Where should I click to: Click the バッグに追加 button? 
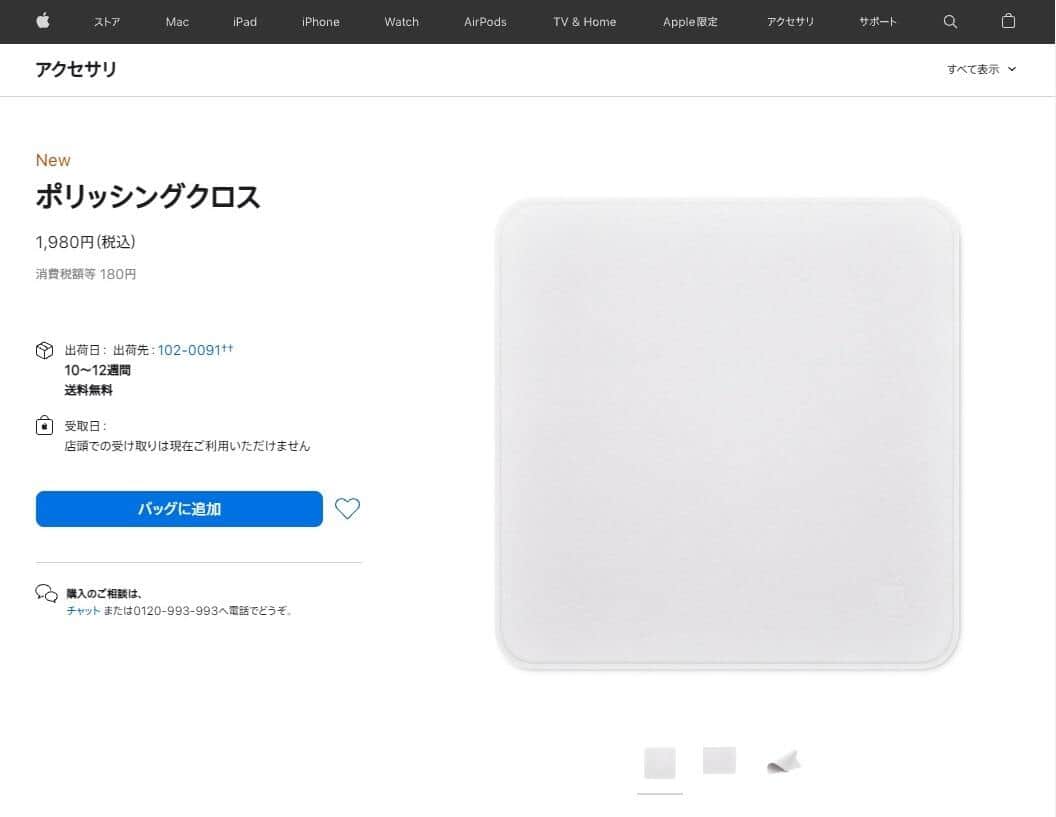tap(179, 509)
